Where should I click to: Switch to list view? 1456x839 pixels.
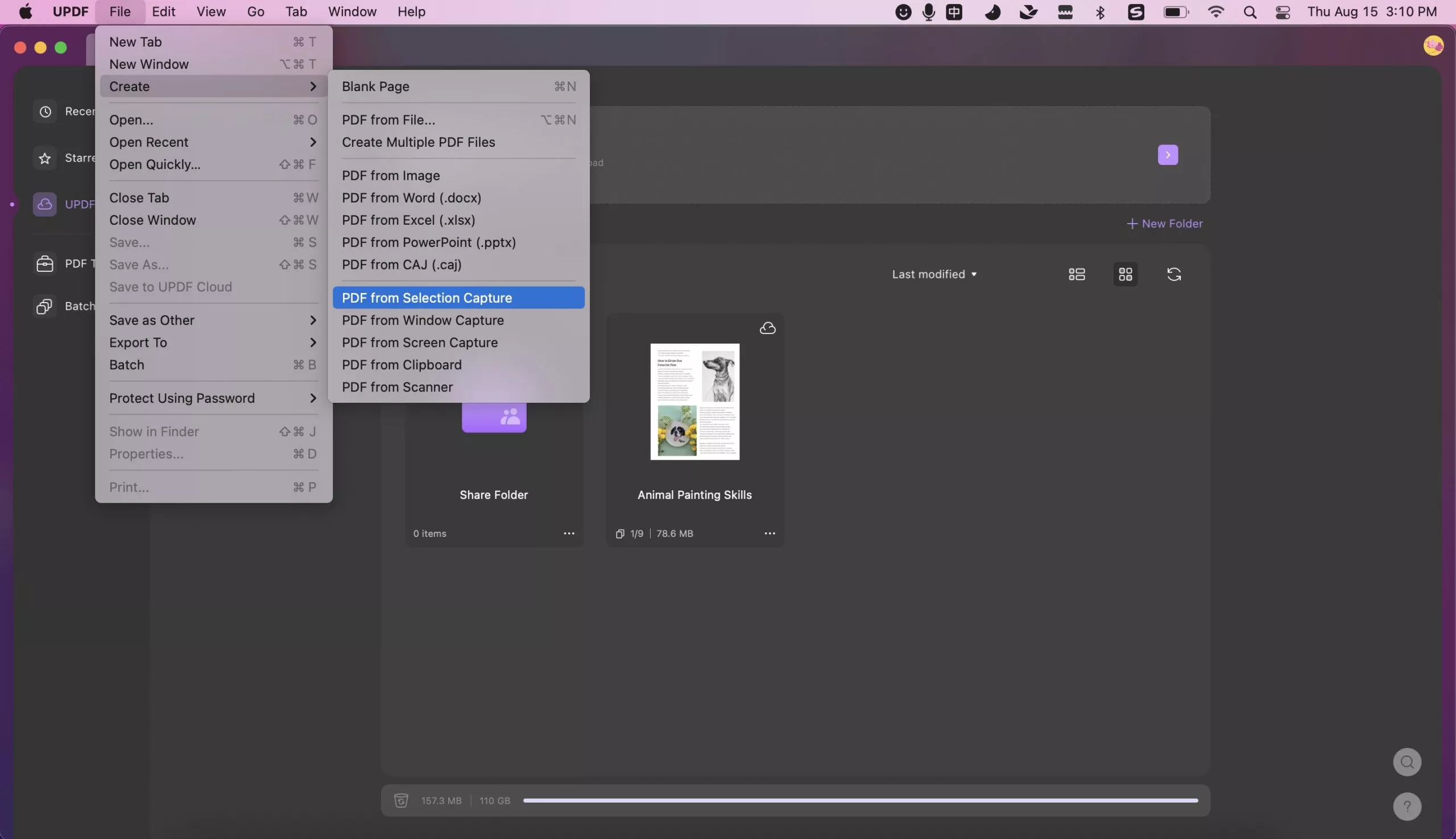pyautogui.click(x=1076, y=274)
